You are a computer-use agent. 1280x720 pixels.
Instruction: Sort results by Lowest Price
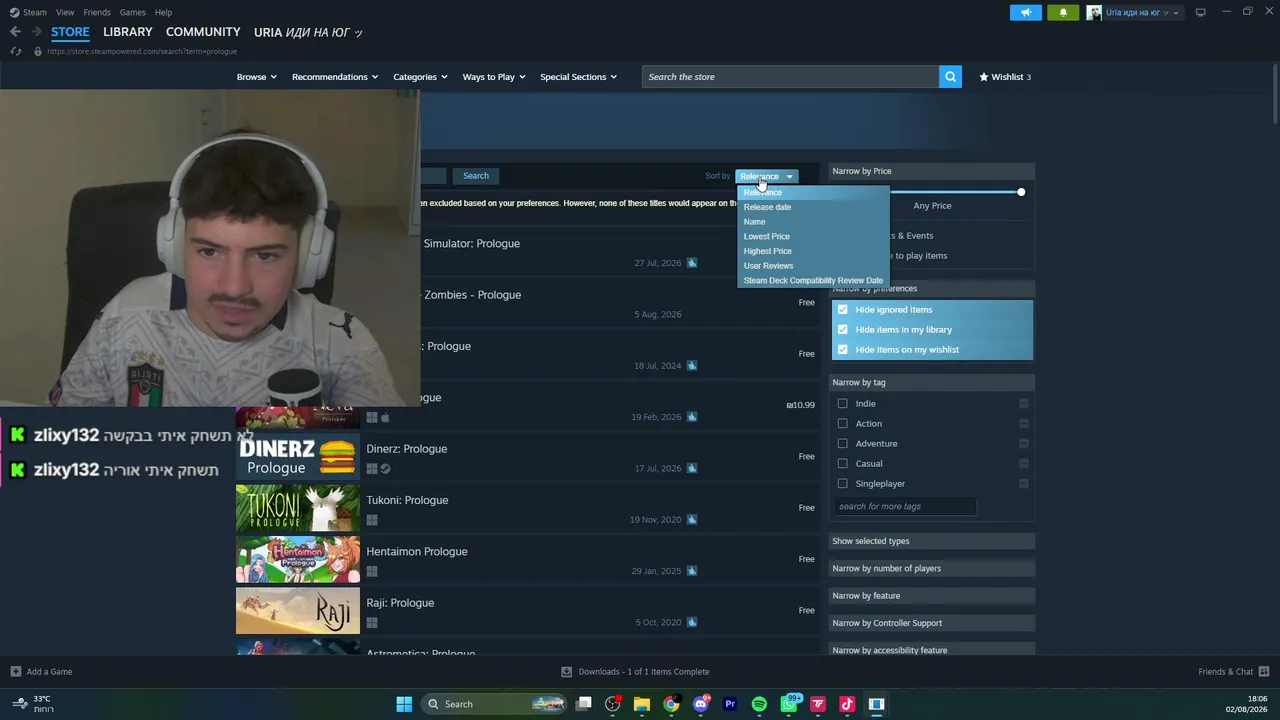pos(766,237)
